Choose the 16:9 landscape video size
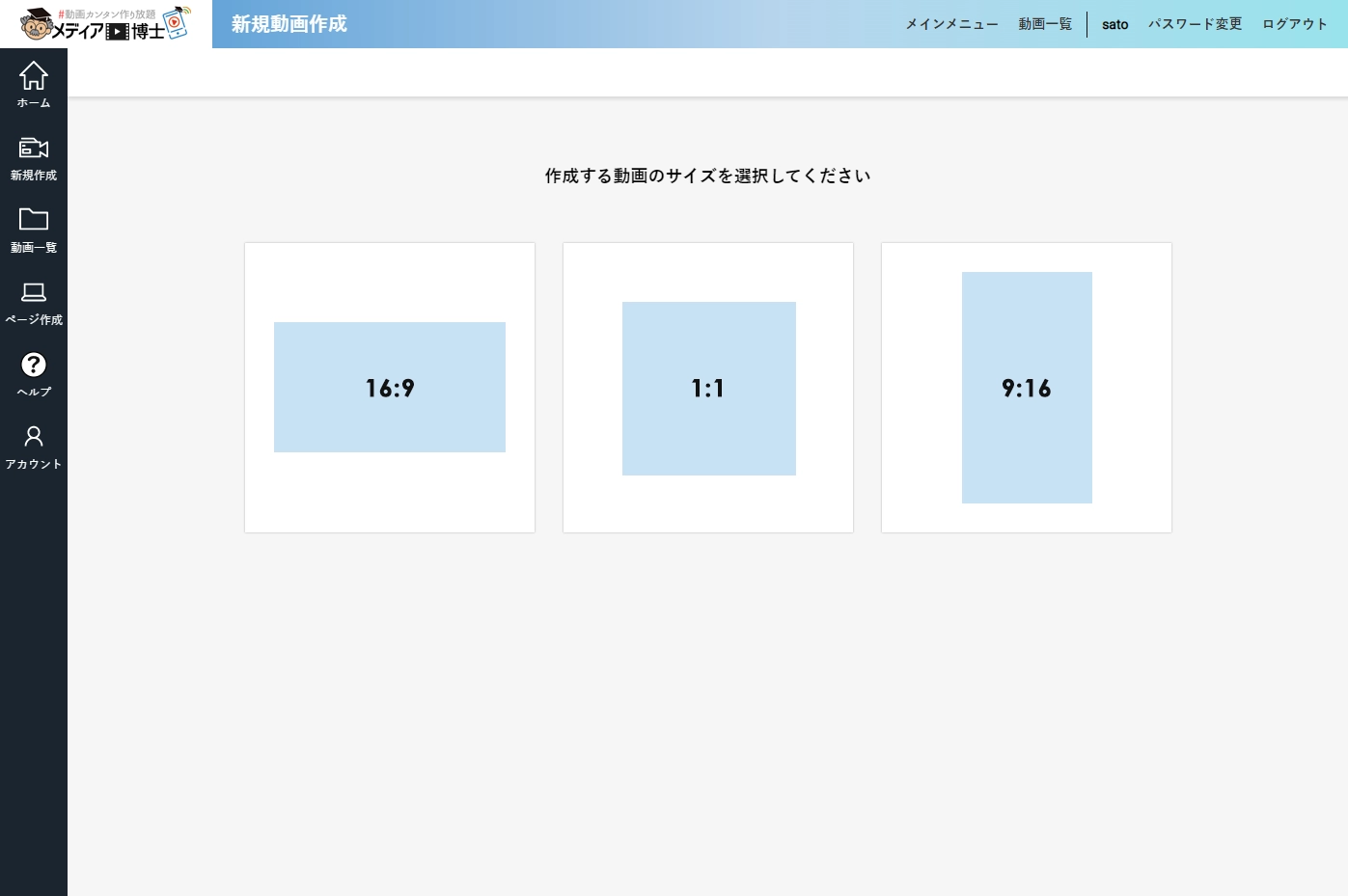The image size is (1348, 896). click(x=390, y=388)
